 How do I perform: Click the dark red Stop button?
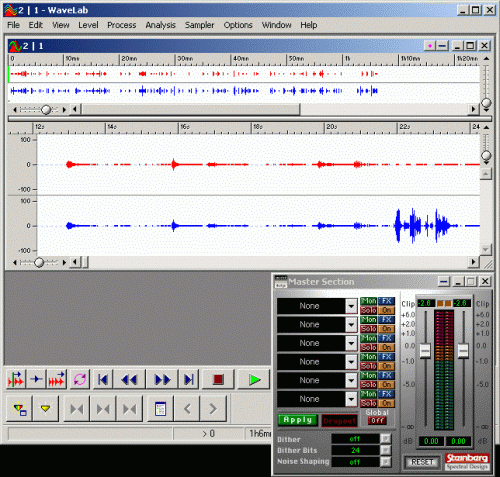click(218, 379)
